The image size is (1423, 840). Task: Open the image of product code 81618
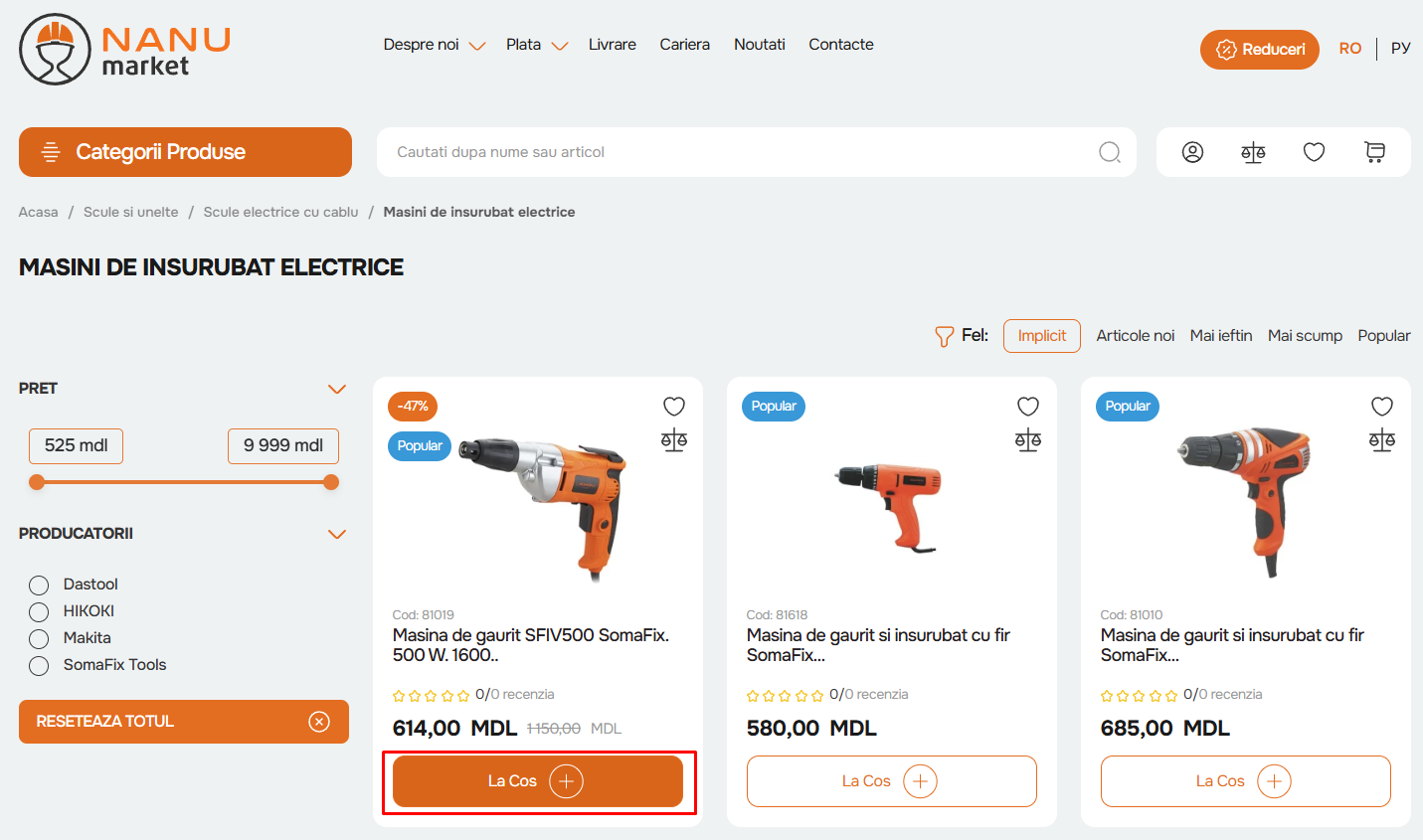pos(888,507)
